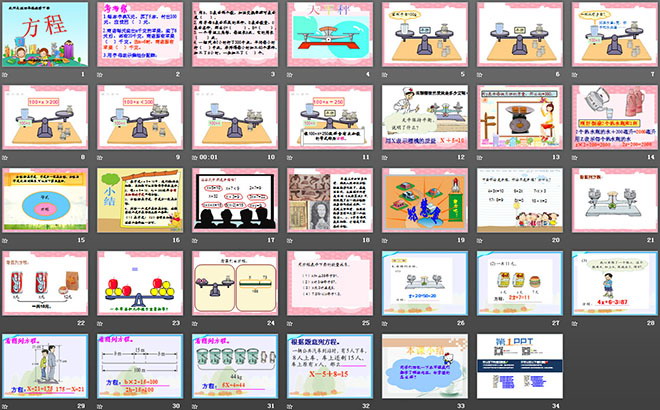The height and width of the screenshot is (410, 660).
Task: Click the animation star under slide 9
Action: [100, 157]
